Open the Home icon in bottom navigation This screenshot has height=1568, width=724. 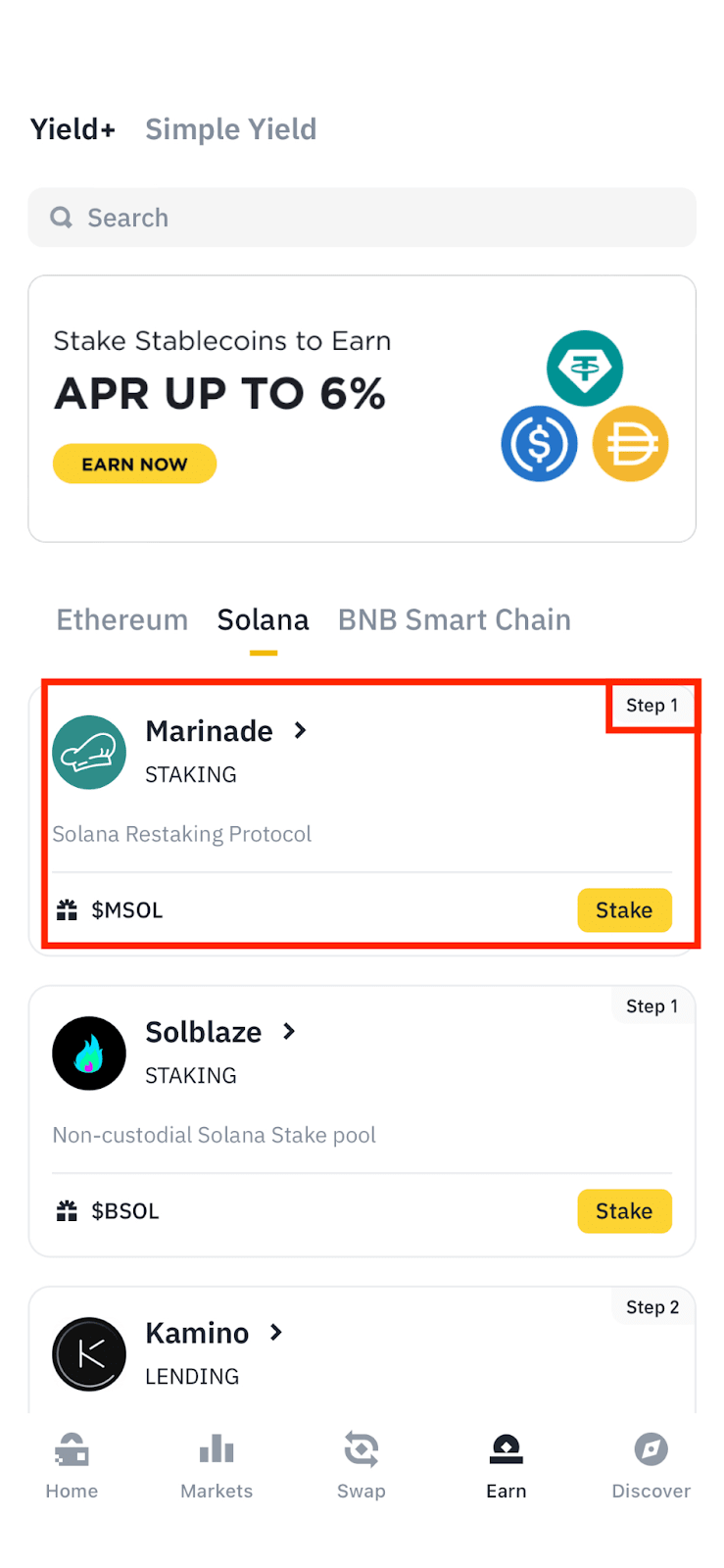(72, 1449)
